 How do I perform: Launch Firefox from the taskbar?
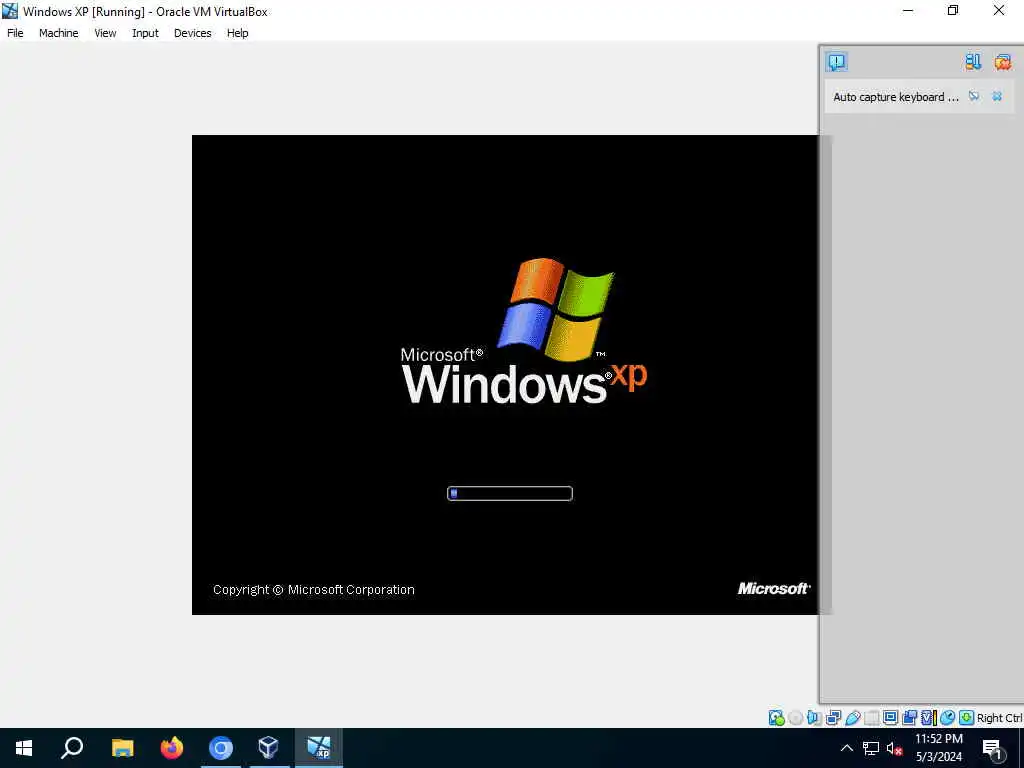tap(172, 748)
